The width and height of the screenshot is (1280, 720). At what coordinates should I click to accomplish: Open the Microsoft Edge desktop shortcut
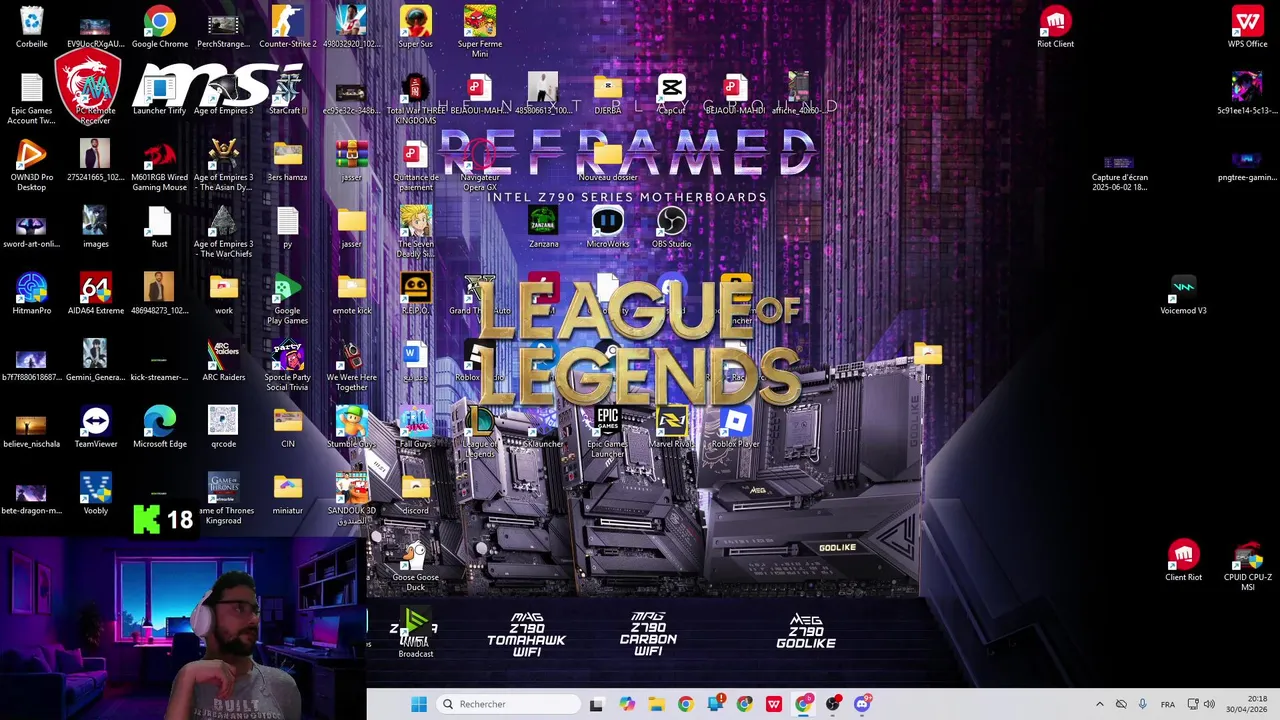(x=160, y=428)
